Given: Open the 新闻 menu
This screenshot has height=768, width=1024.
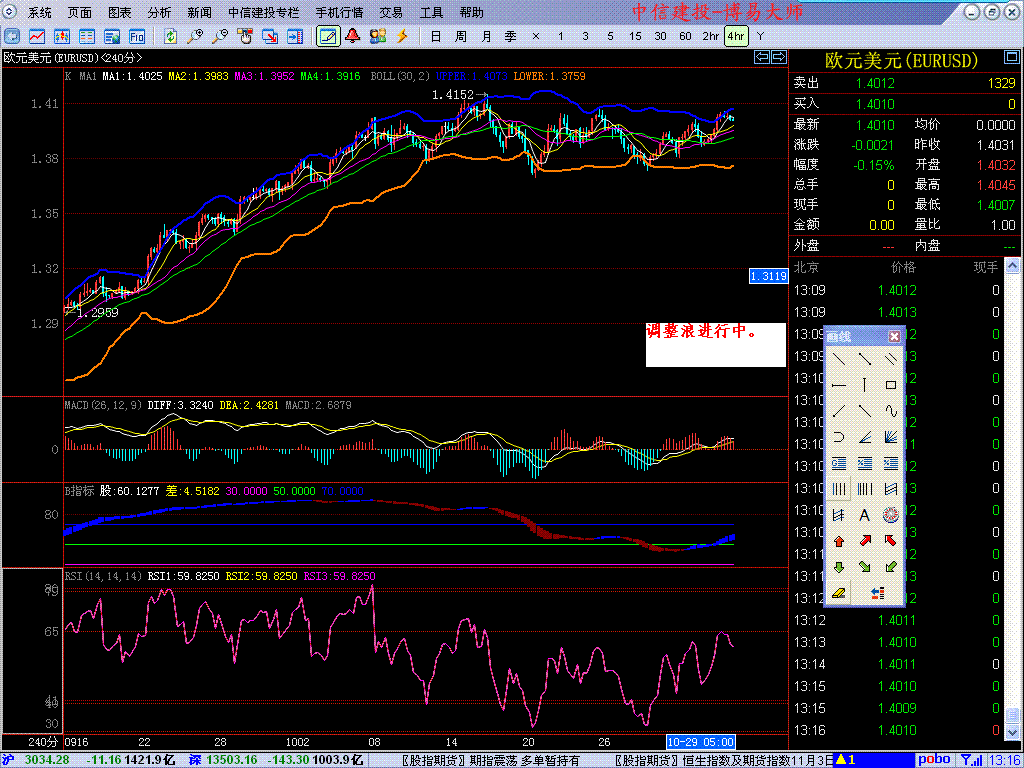Looking at the screenshot, I should point(199,12).
